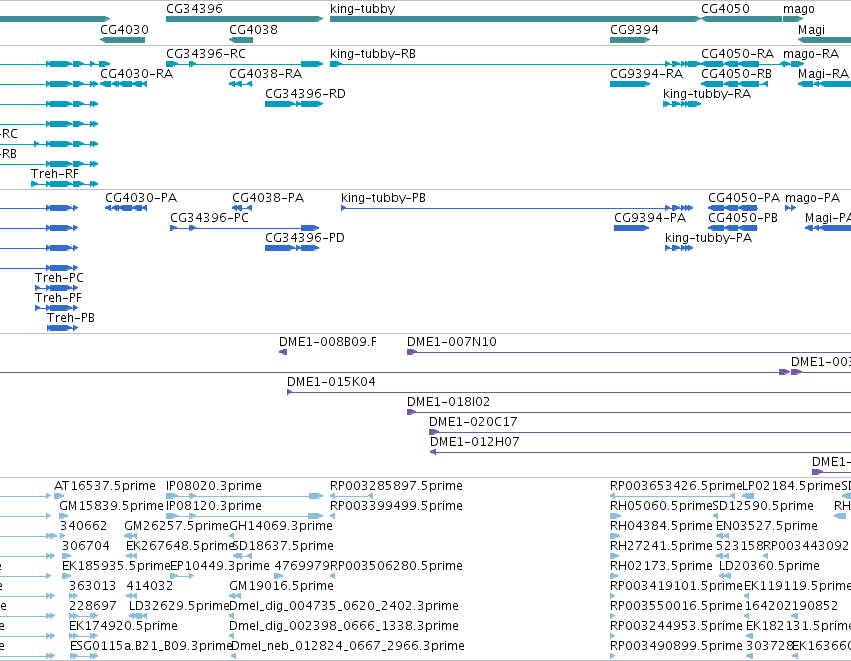
Task: Click the Treh-PC protein label
Action: [x=59, y=278]
